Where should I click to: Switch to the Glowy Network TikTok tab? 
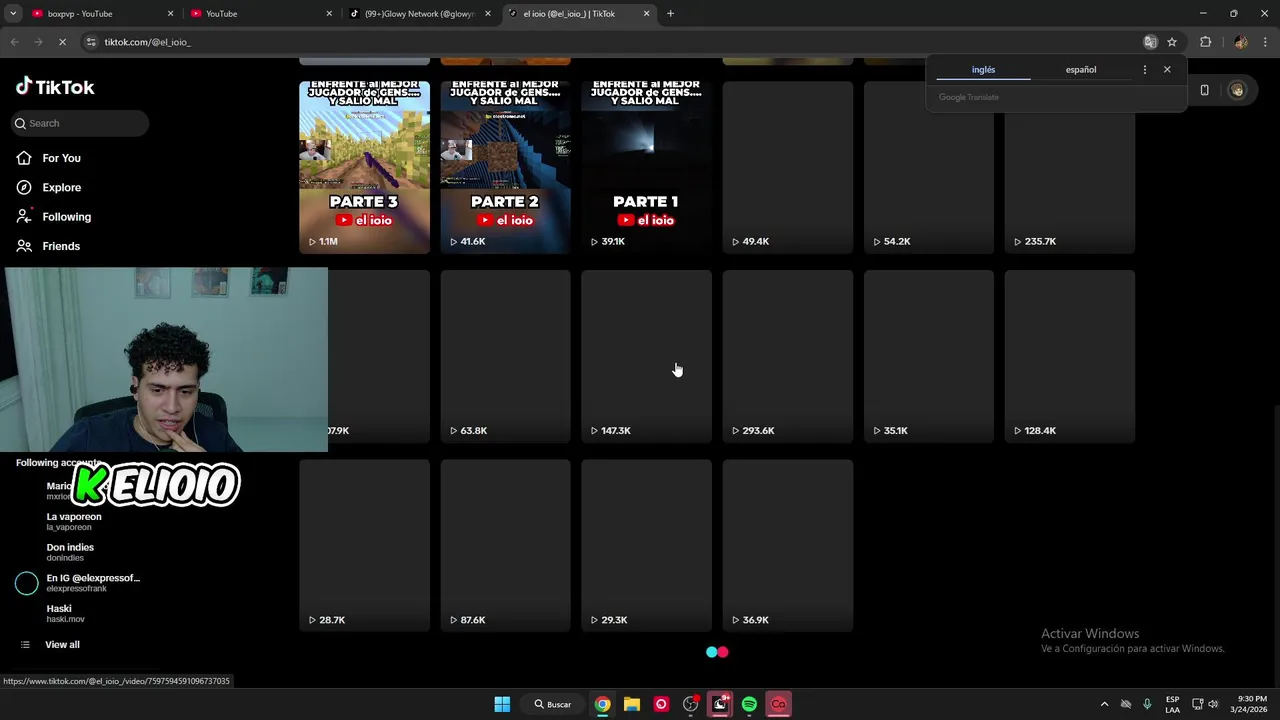418,14
